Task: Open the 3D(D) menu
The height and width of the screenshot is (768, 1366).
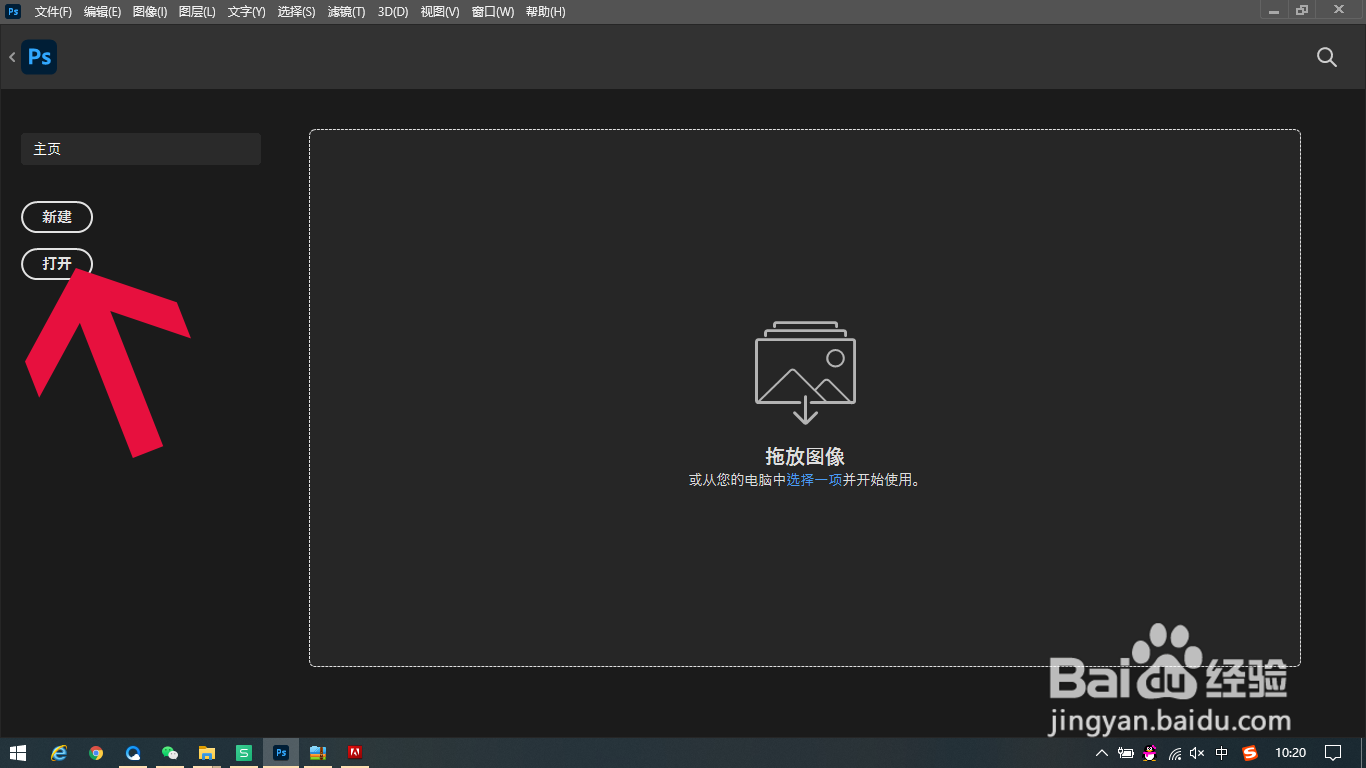Action: click(x=393, y=12)
